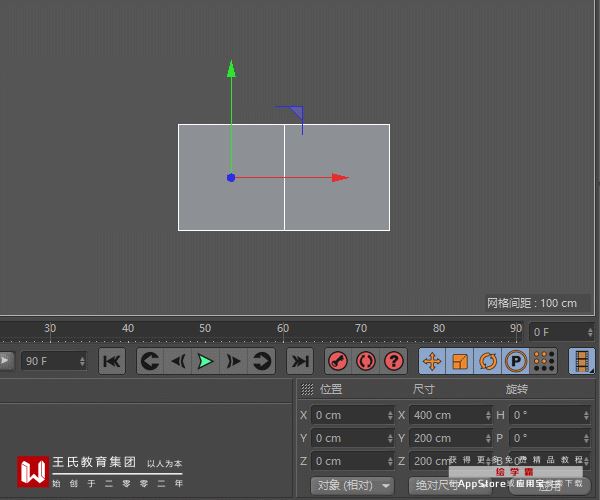Toggle rotation keyframe recording icon
Screen dimensions: 600x500
click(488, 361)
